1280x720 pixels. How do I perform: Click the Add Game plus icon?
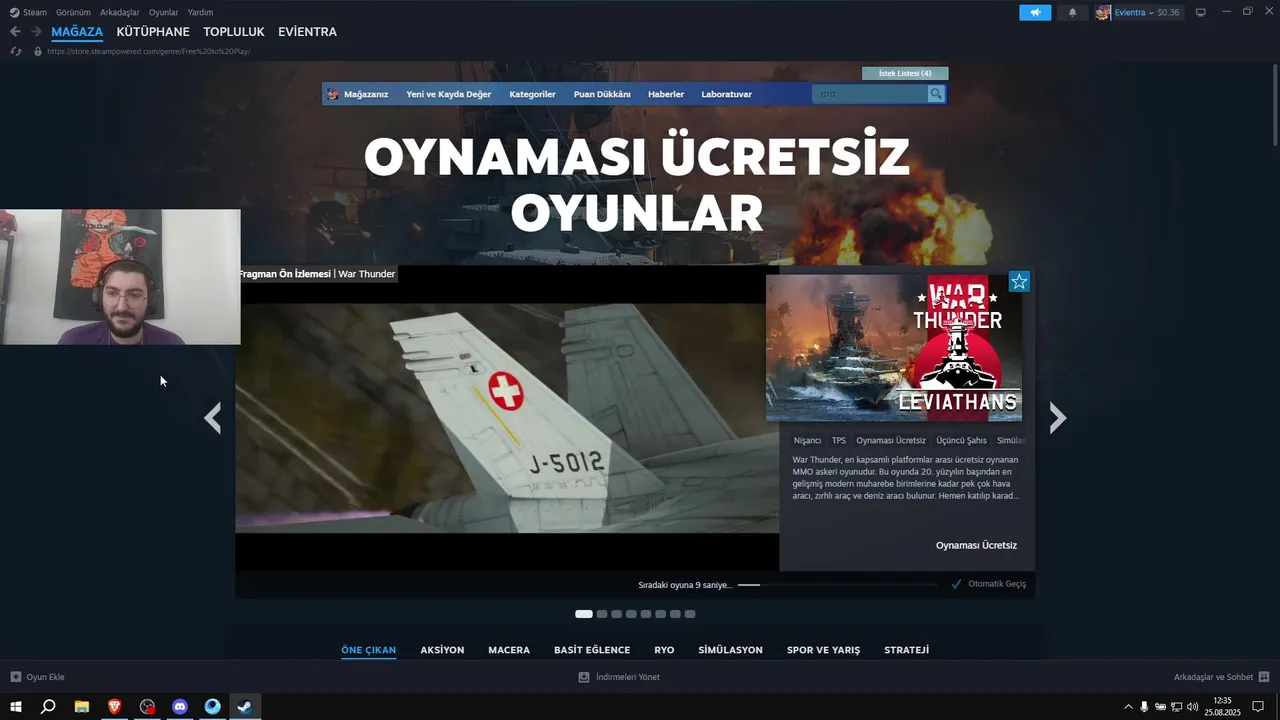tap(15, 677)
